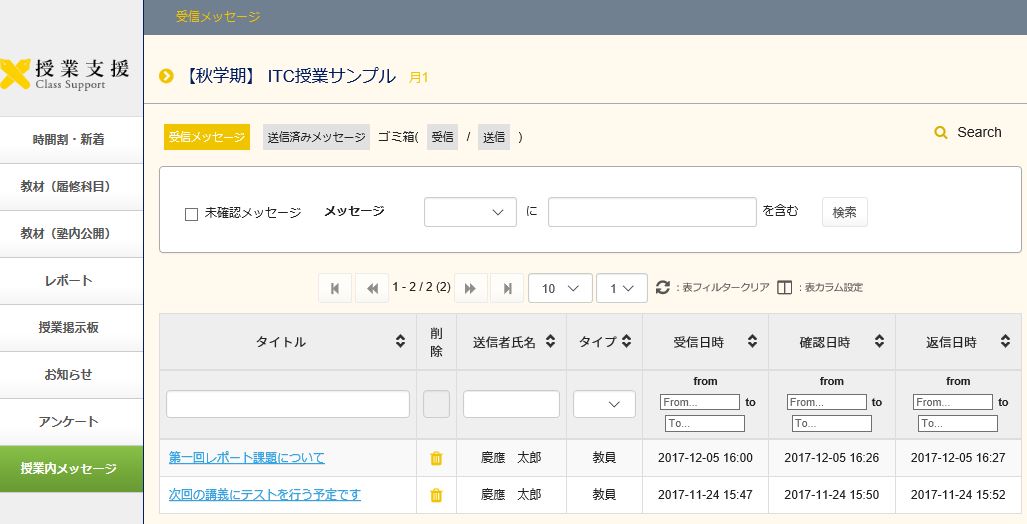Go to previous page of results
This screenshot has height=524, width=1027.
(x=372, y=288)
